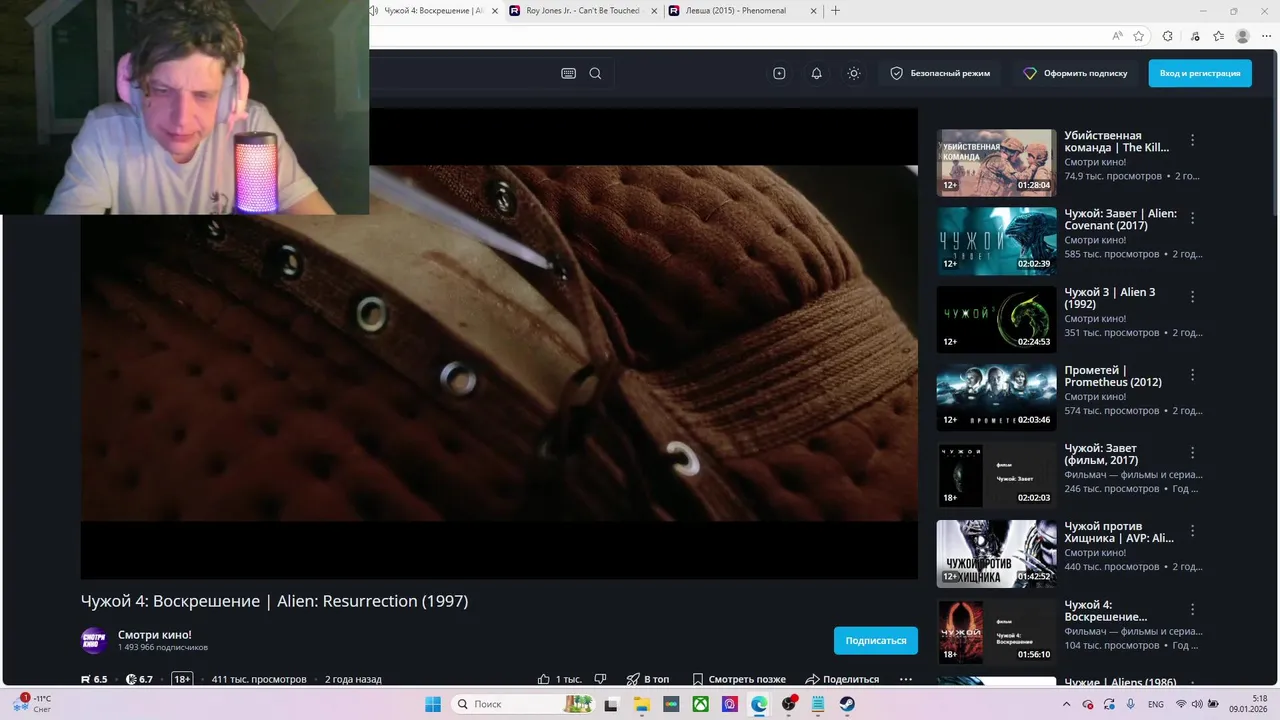Open the Смотри кино! channel avatar
1280x720 pixels.
[x=94, y=640]
